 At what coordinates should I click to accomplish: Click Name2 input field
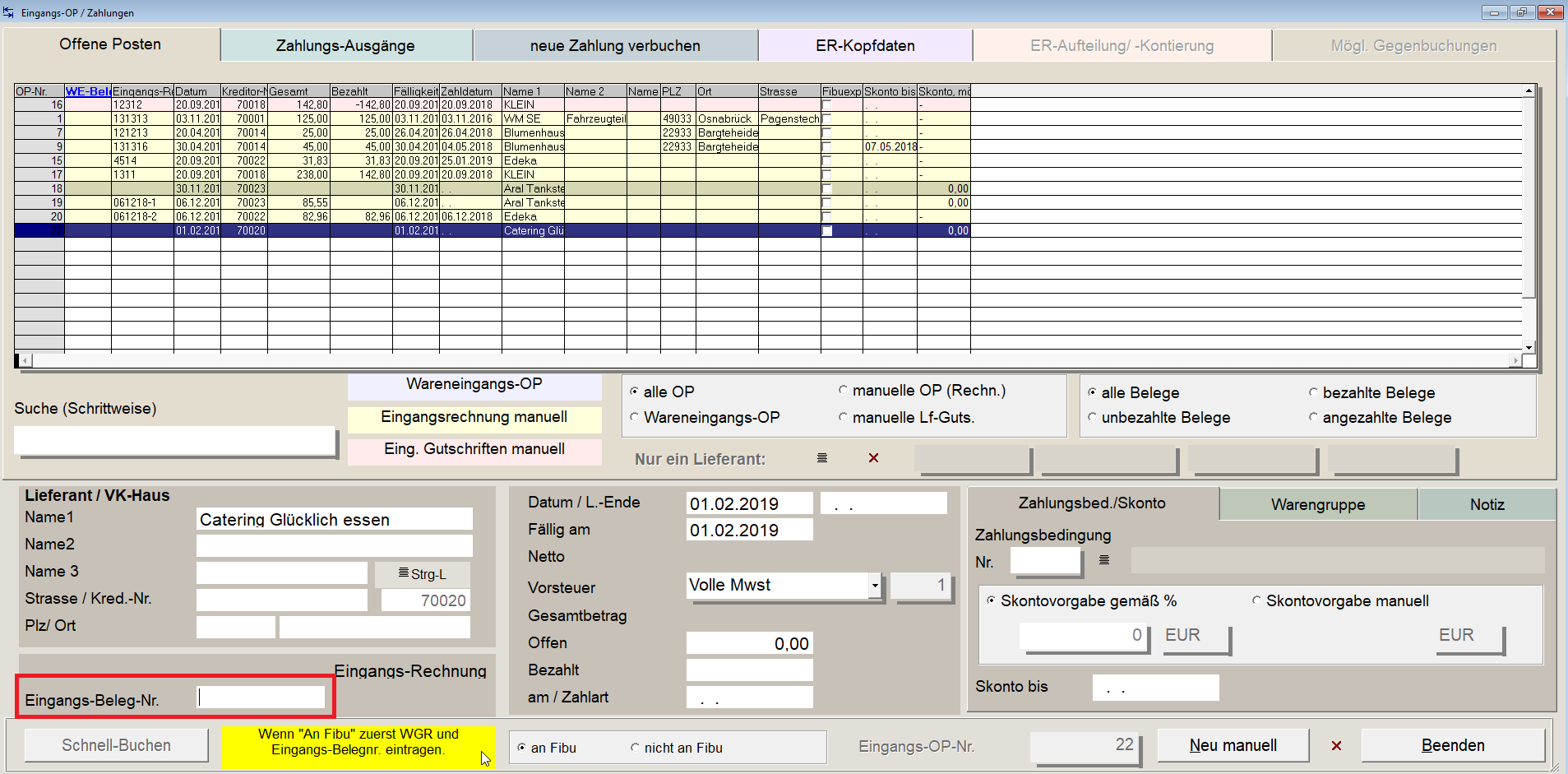[335, 545]
